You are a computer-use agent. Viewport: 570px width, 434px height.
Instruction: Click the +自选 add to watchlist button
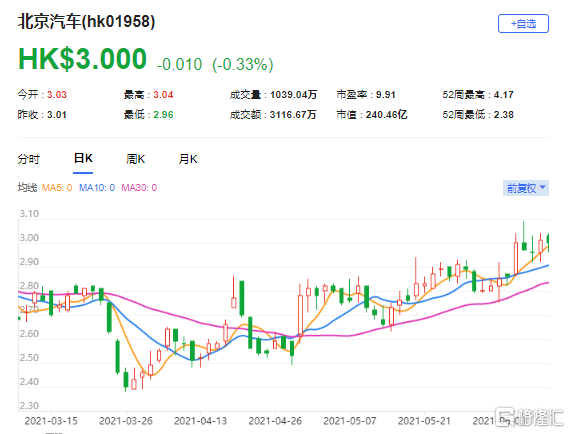523,24
